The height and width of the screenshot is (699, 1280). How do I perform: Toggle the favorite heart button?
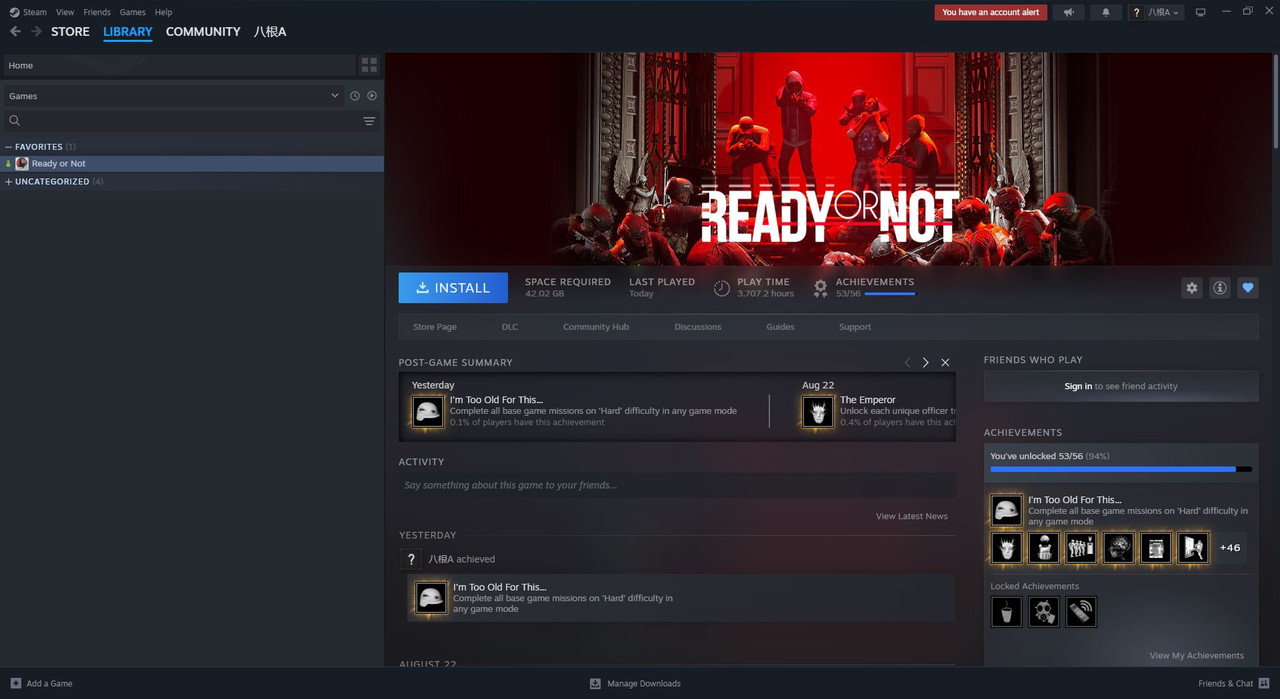point(1247,288)
